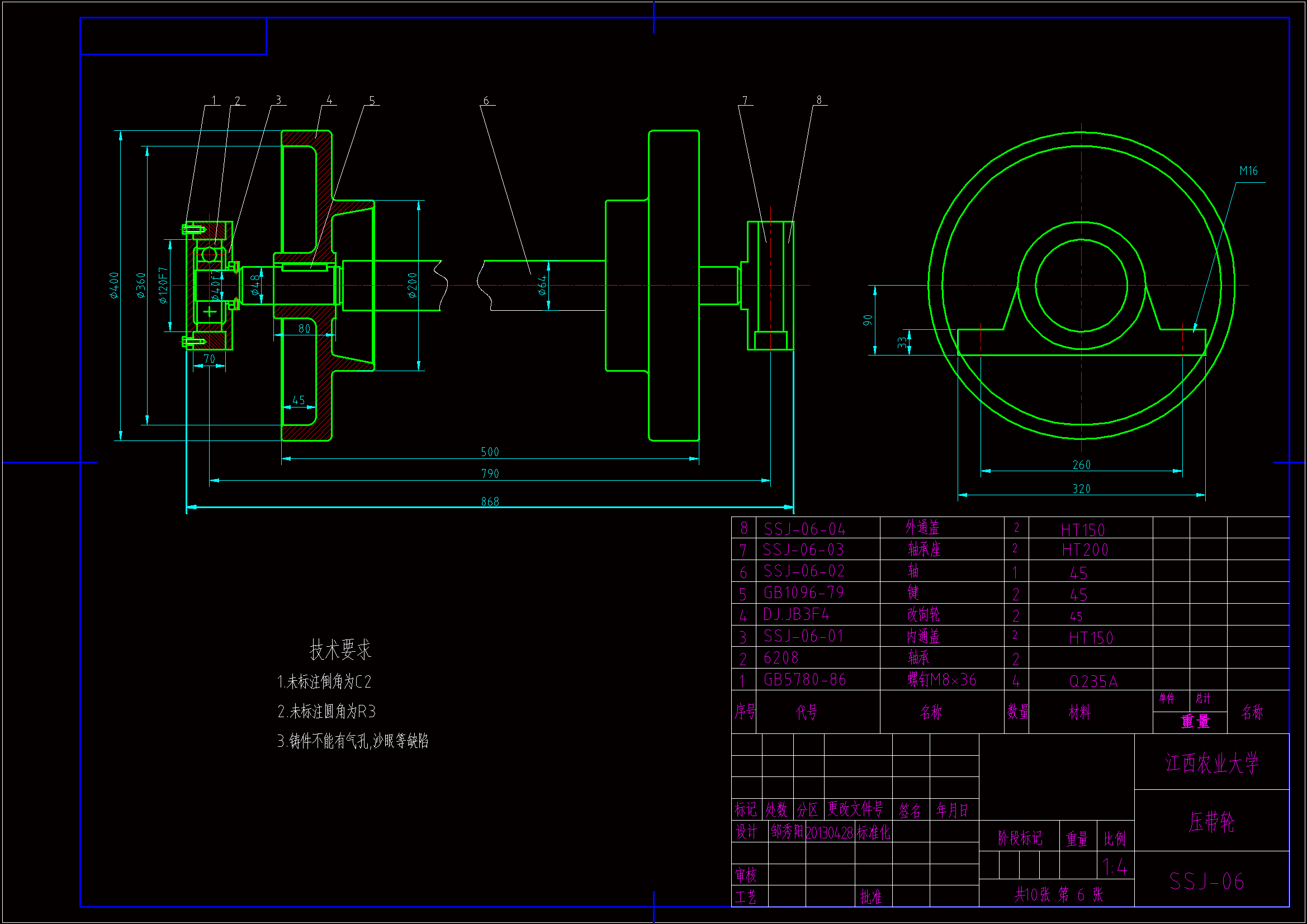Click the 技术要求 heading text
Image resolution: width=1307 pixels, height=924 pixels.
pyautogui.click(x=340, y=650)
